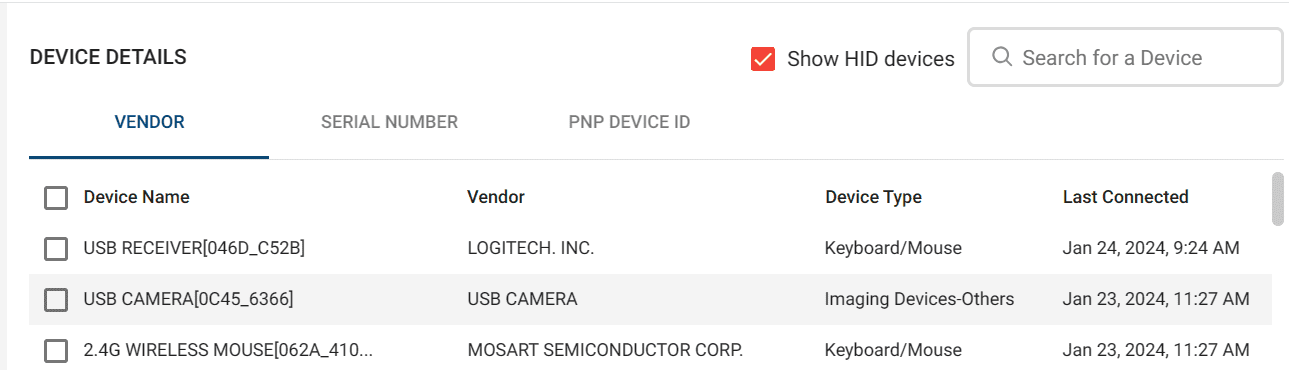
Task: Sort by Vendor column header
Action: 496,197
